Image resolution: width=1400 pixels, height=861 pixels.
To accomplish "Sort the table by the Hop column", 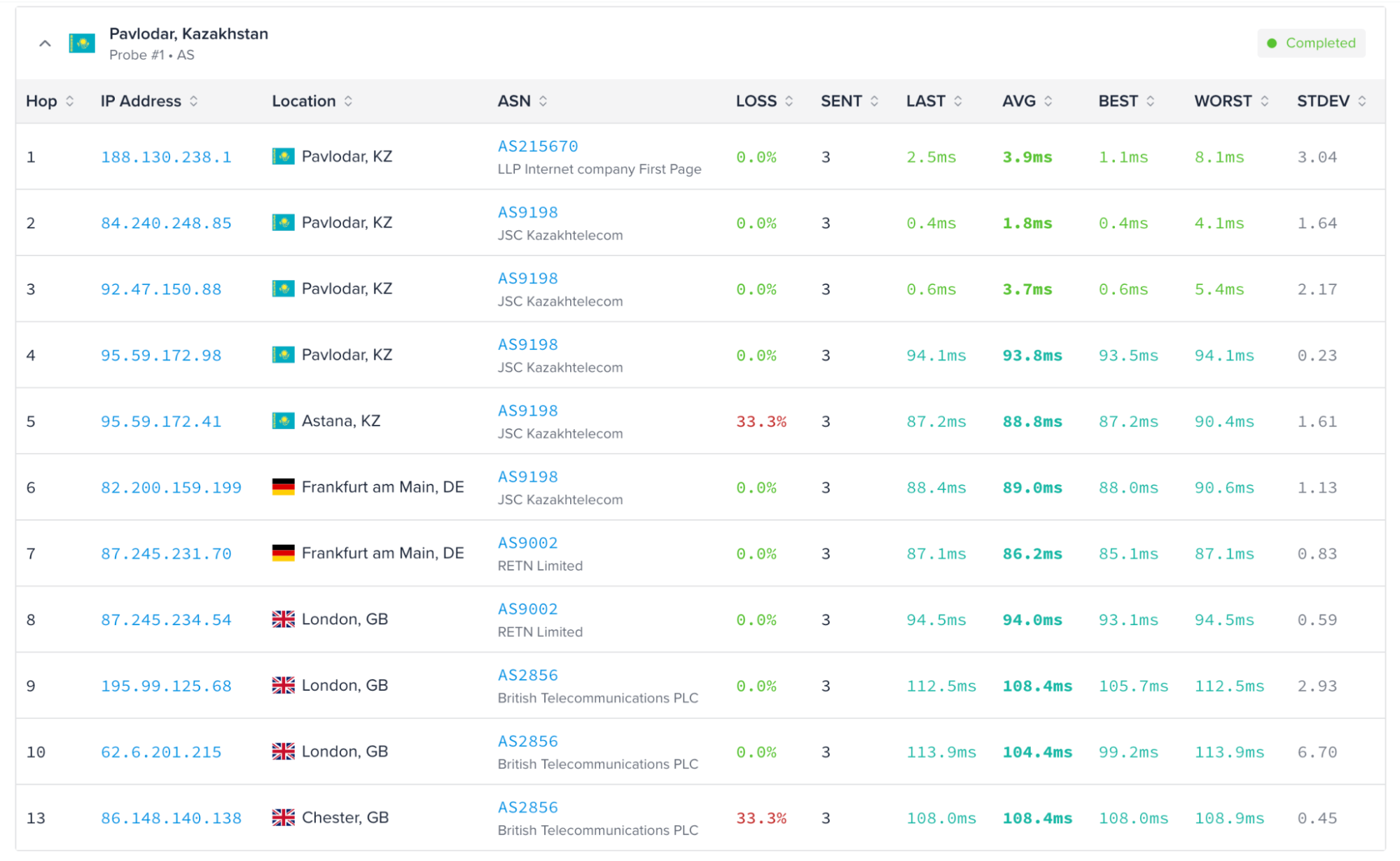I will pyautogui.click(x=69, y=101).
